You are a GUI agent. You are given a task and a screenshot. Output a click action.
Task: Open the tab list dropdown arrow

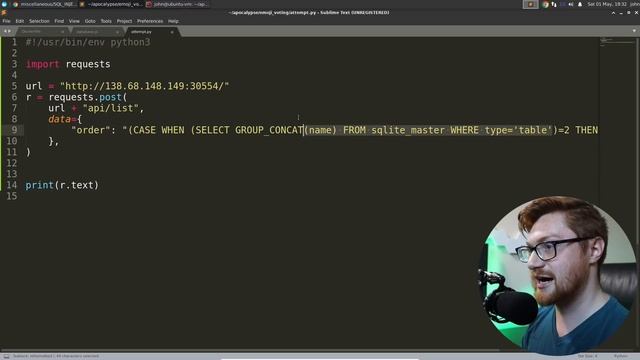634,31
